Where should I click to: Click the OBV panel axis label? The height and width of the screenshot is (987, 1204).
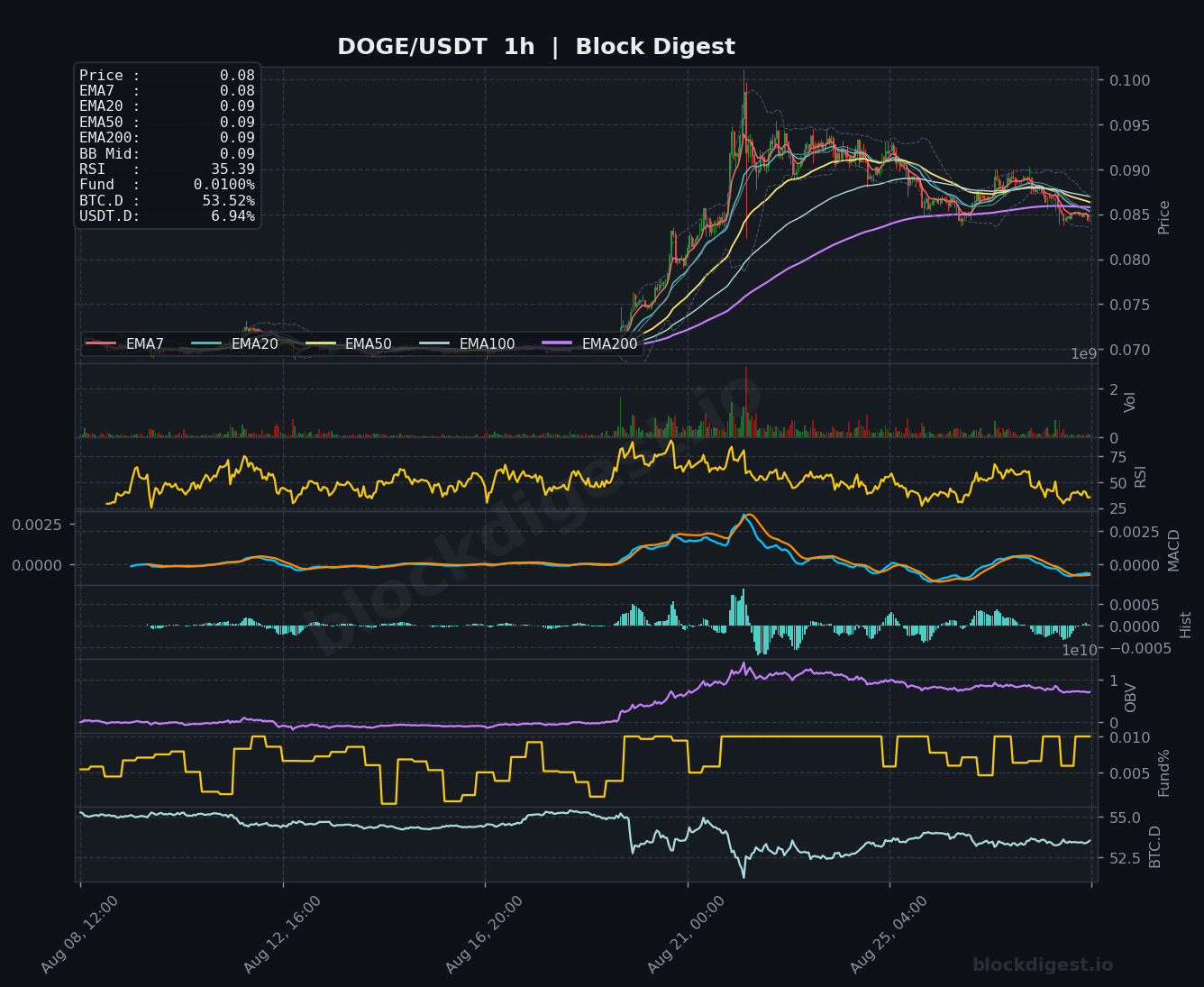point(1130,698)
